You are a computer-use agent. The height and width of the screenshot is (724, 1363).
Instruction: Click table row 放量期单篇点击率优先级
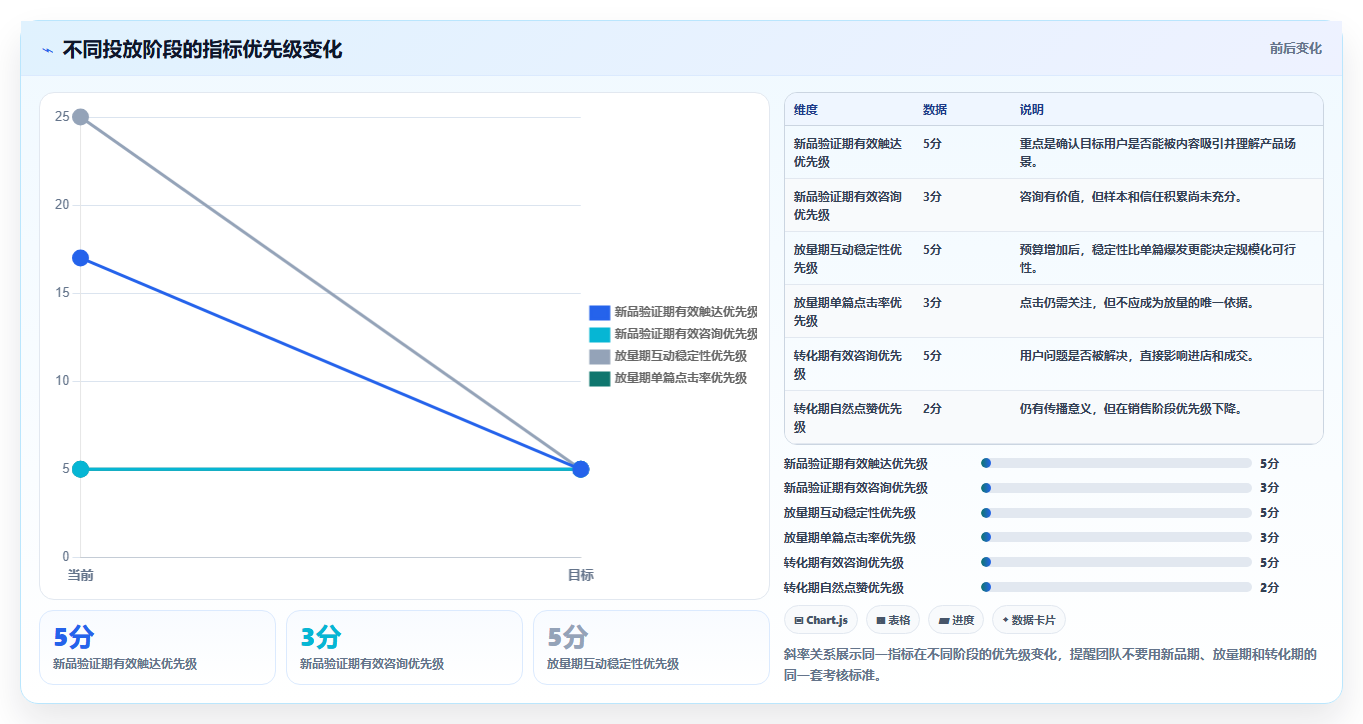coord(1054,311)
